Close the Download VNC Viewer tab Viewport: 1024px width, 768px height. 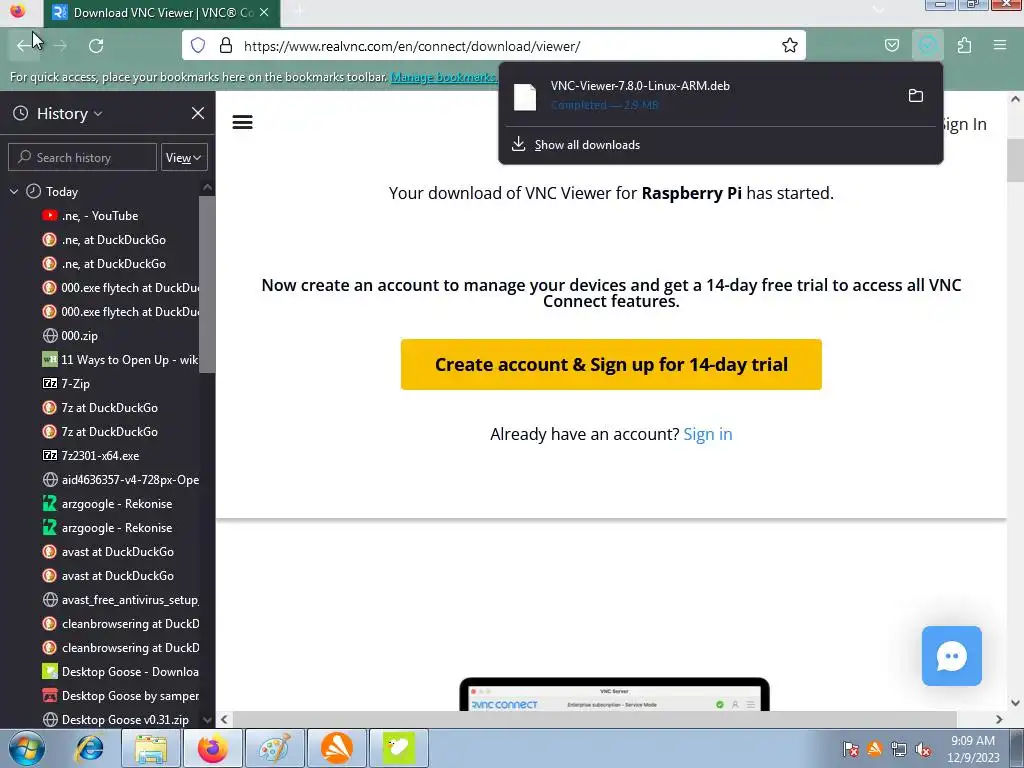264,12
